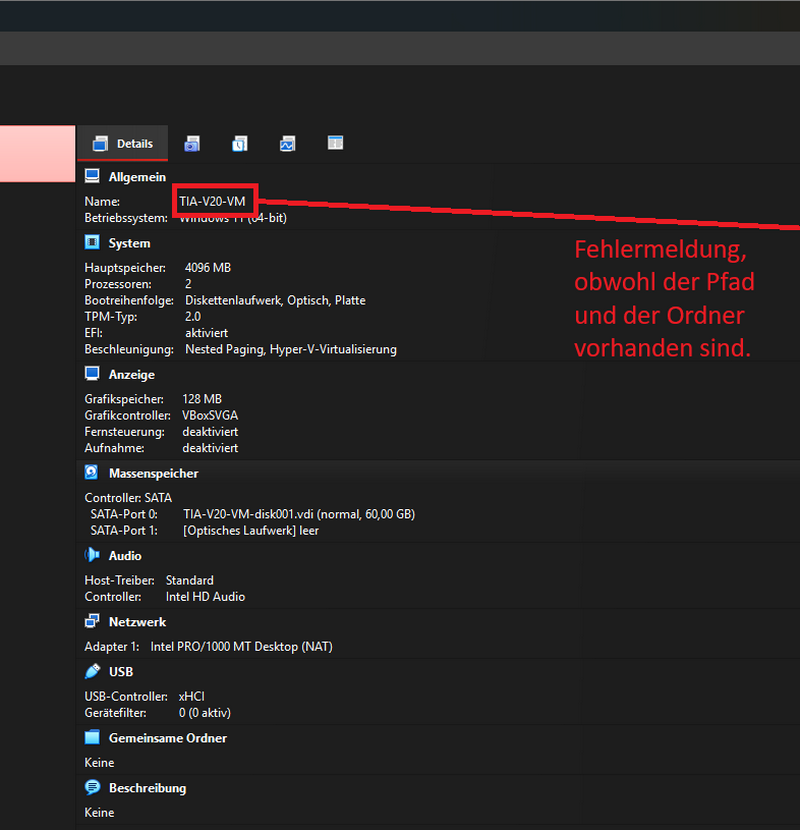Viewport: 800px width, 830px height.
Task: Click the System section icon
Action: [92, 242]
